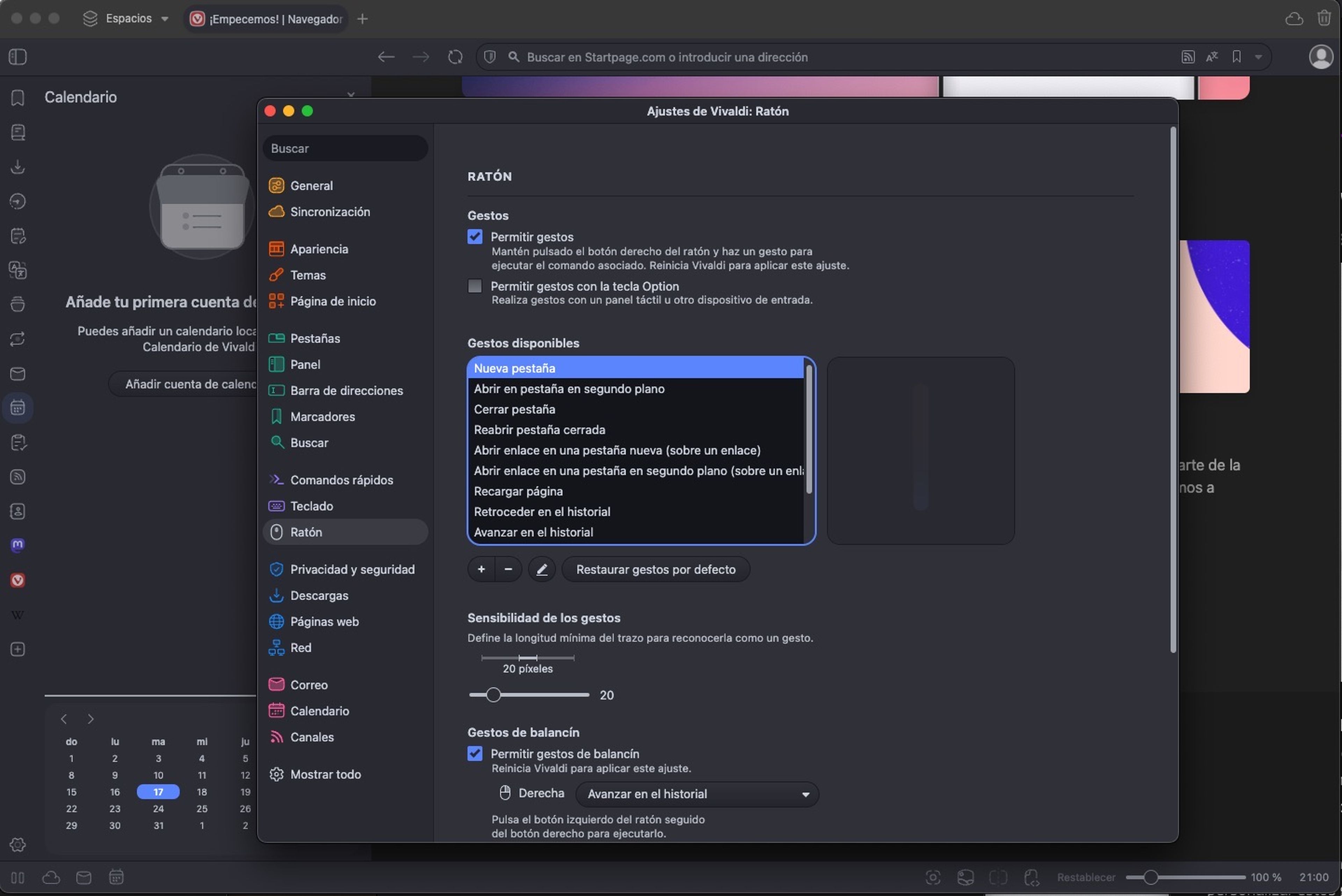
Task: Click the settings search field Buscar
Action: point(345,149)
